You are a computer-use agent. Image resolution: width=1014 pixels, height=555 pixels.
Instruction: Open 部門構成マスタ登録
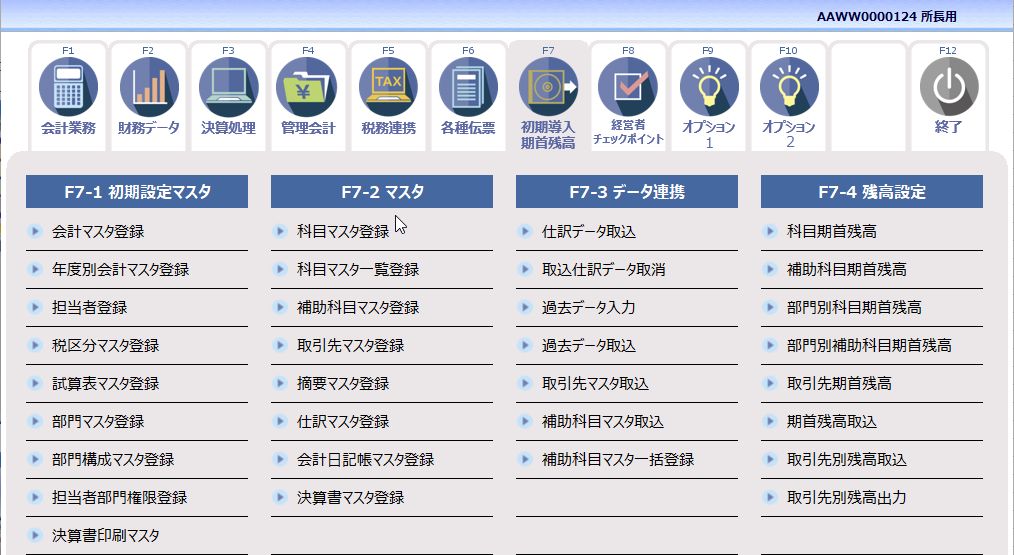[x=113, y=460]
